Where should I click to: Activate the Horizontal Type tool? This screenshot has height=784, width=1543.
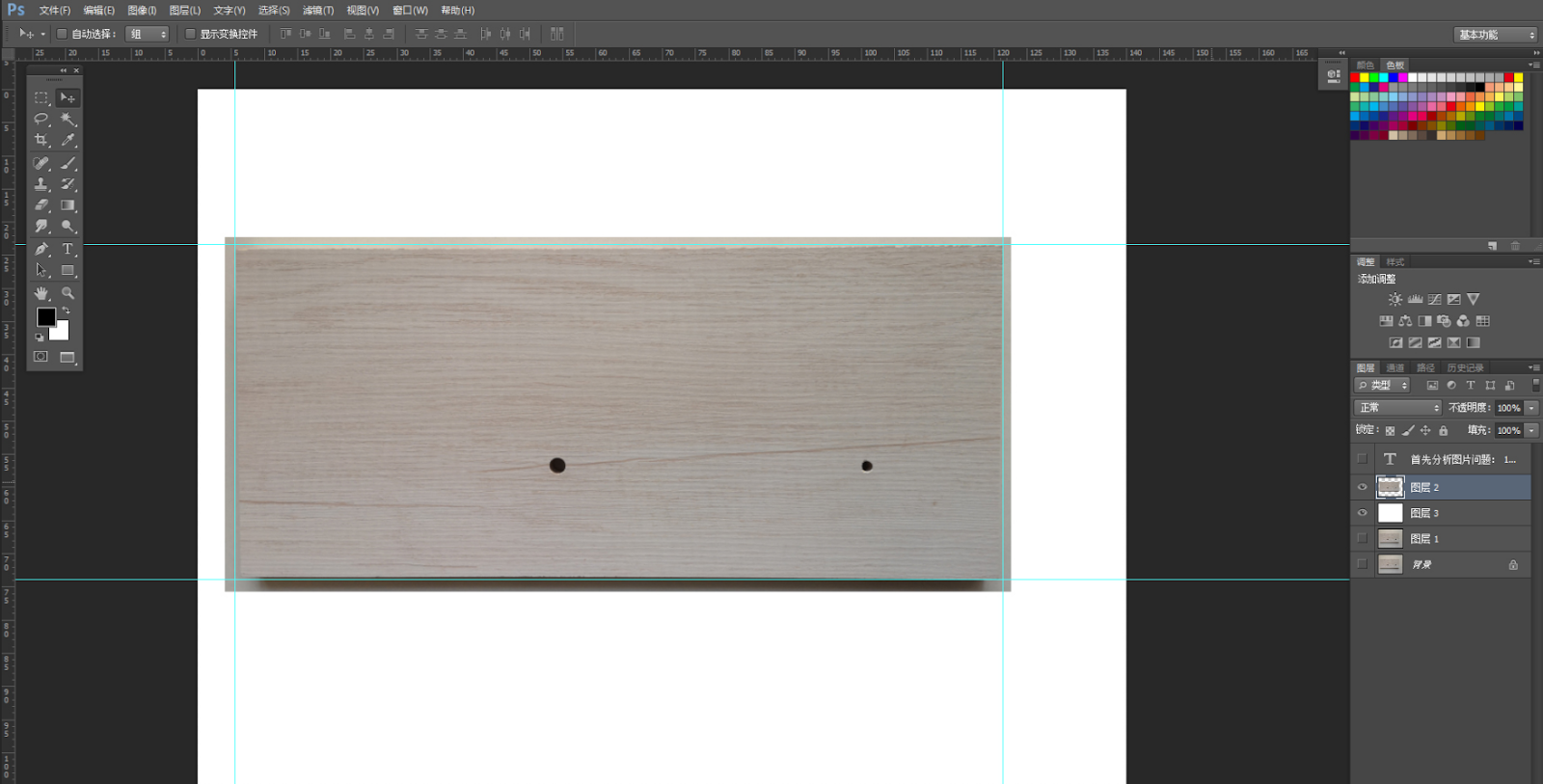coord(68,249)
